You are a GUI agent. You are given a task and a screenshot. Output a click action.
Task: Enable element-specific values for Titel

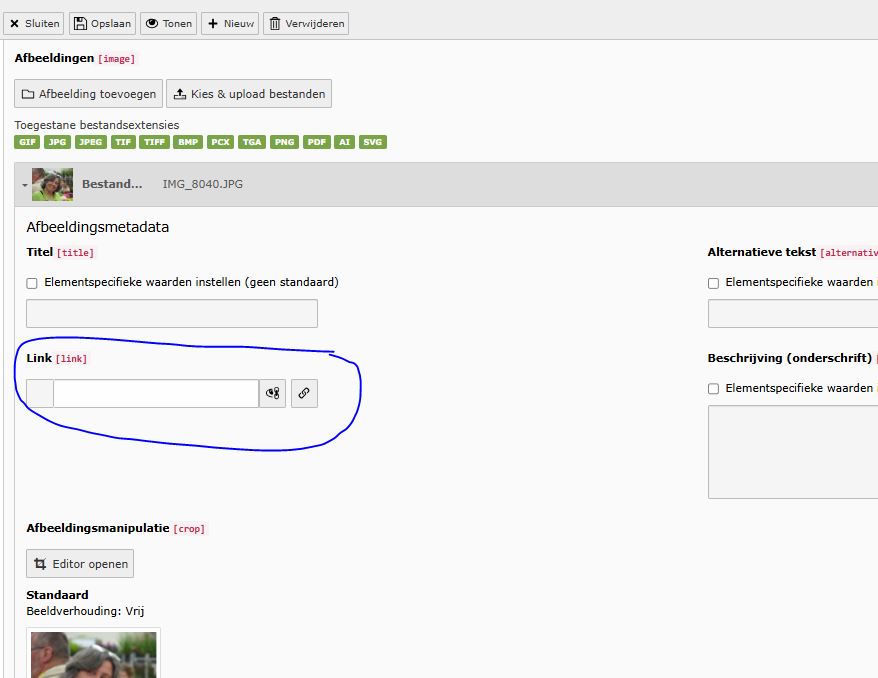point(32,283)
